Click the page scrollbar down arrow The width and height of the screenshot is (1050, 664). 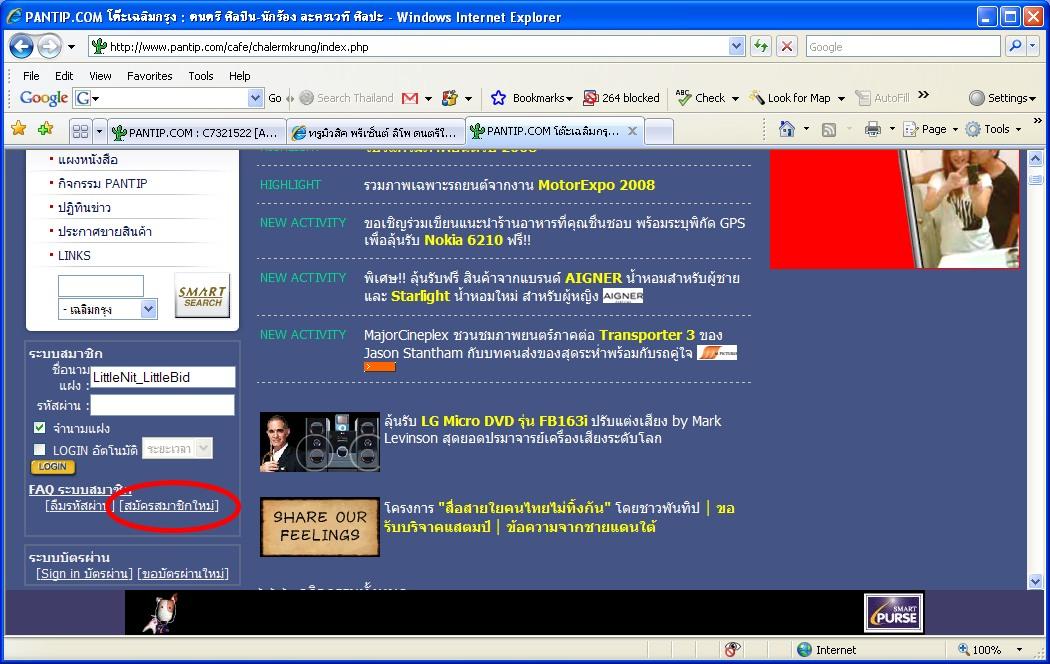pos(1035,581)
